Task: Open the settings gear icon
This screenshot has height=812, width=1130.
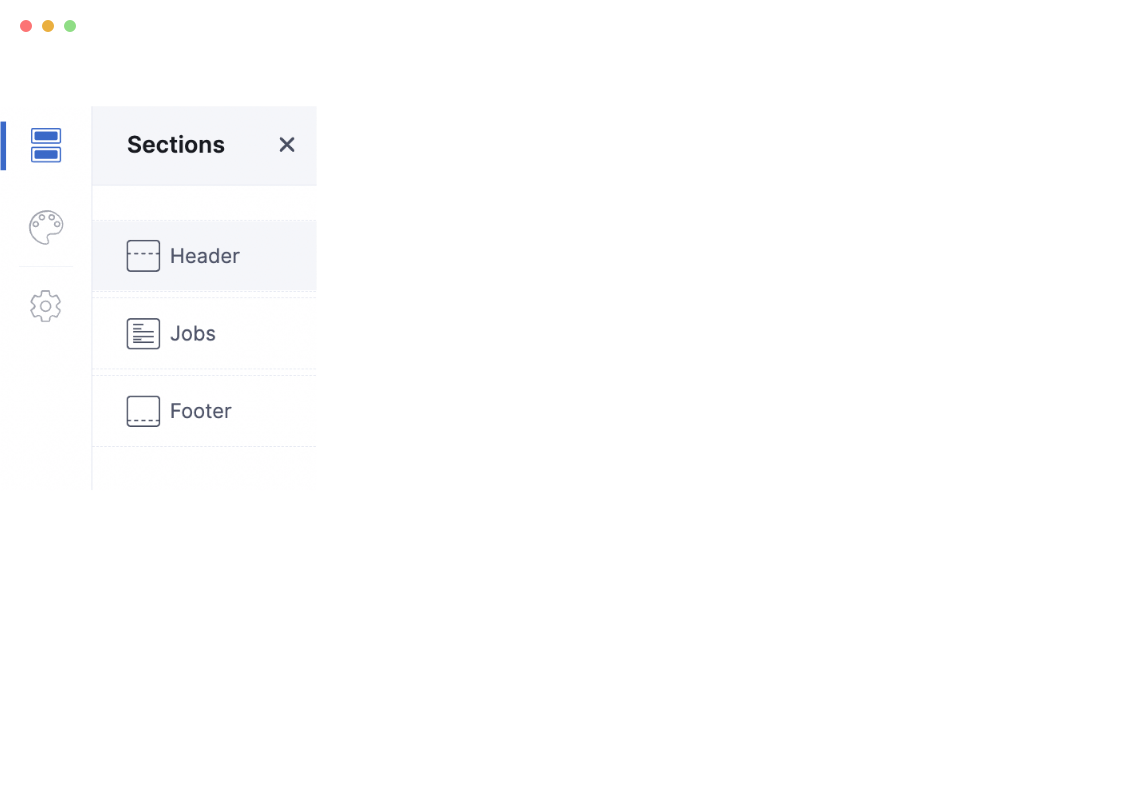Action: point(46,306)
